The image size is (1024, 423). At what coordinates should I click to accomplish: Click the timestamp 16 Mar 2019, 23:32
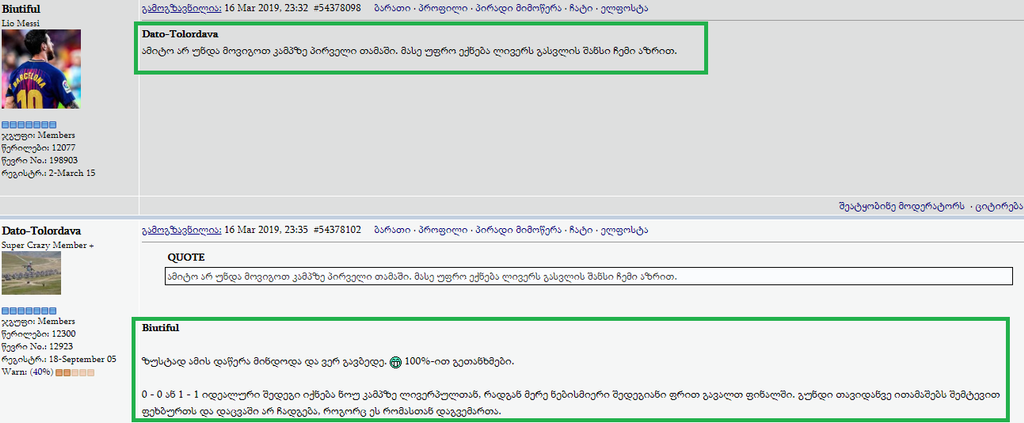[266, 8]
